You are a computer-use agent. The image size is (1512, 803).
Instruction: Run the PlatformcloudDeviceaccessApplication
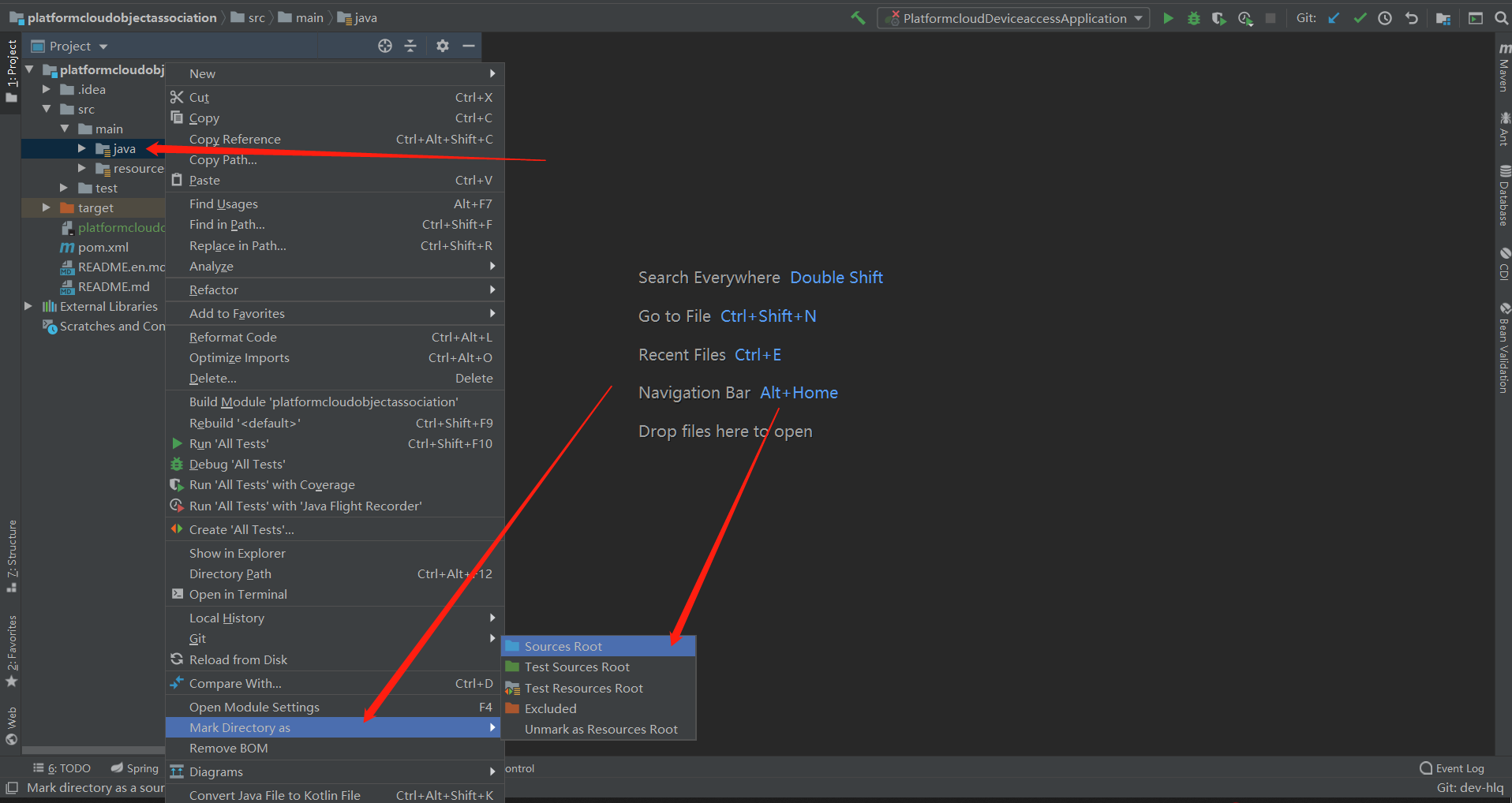[1168, 17]
